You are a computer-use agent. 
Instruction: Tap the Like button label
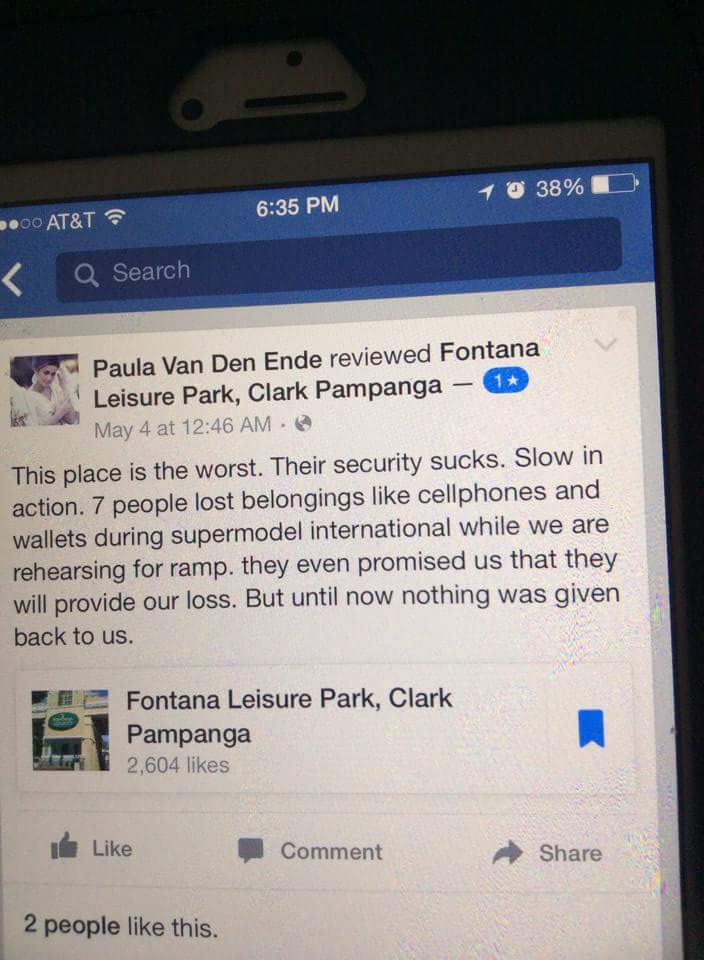tap(112, 849)
